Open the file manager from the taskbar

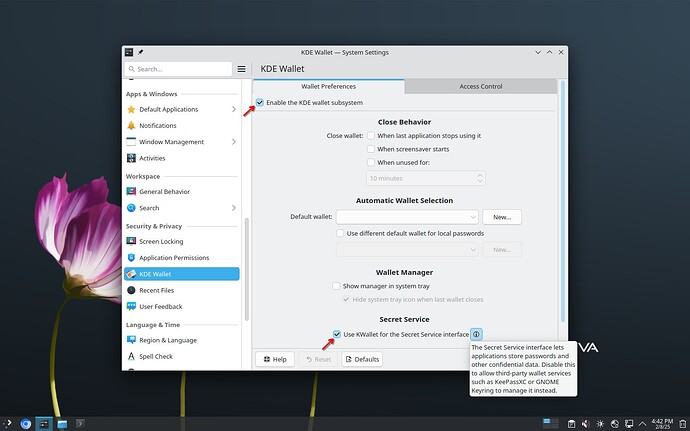pyautogui.click(x=62, y=424)
